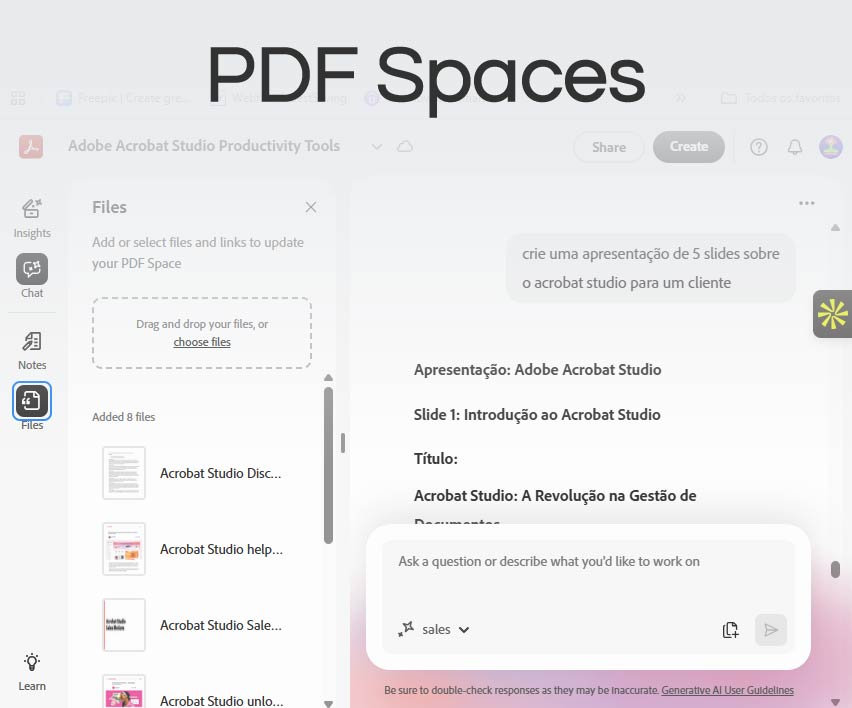
Task: Click the Files list scrollbar thumb
Action: (328, 465)
